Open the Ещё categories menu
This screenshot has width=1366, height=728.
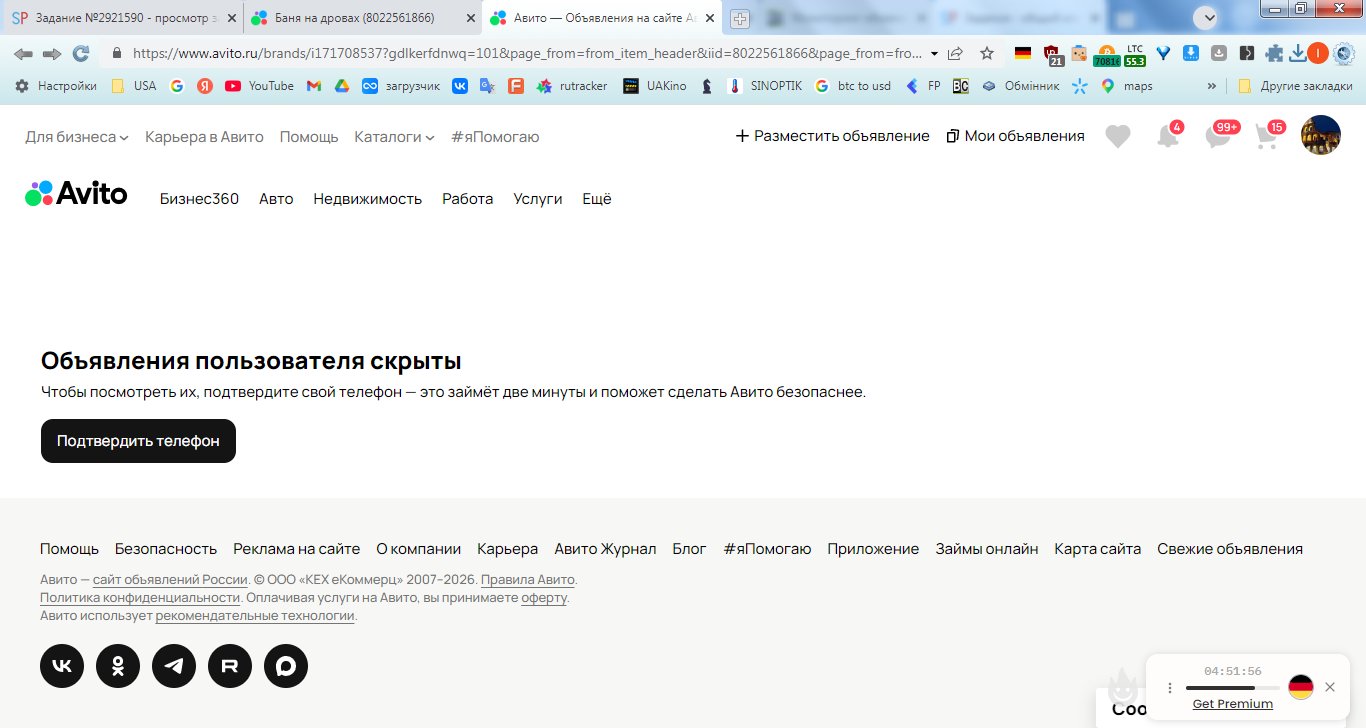pyautogui.click(x=597, y=199)
